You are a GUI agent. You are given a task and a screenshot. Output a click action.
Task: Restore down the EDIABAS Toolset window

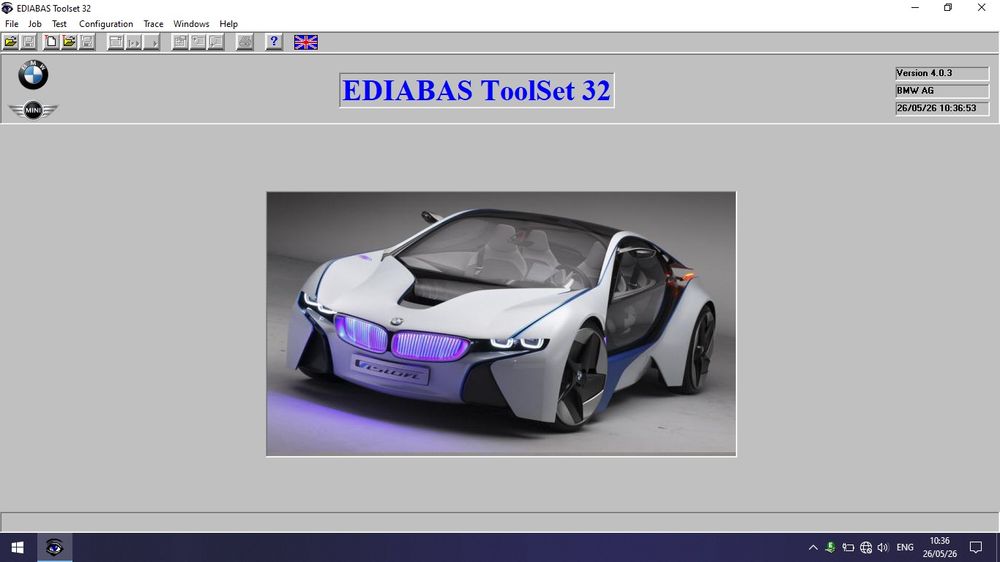click(x=948, y=8)
